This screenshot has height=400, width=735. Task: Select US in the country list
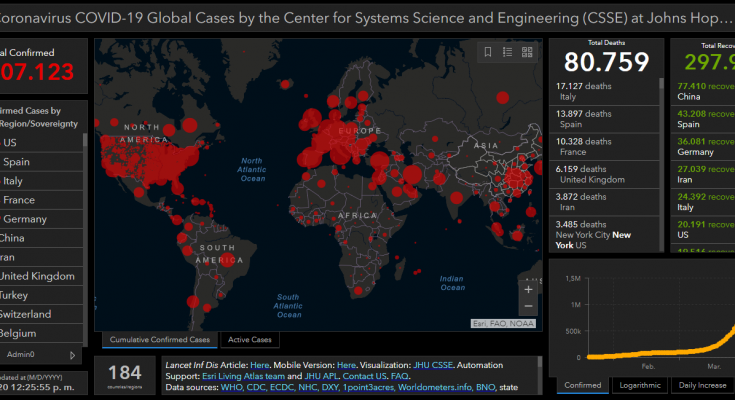click(x=41, y=143)
